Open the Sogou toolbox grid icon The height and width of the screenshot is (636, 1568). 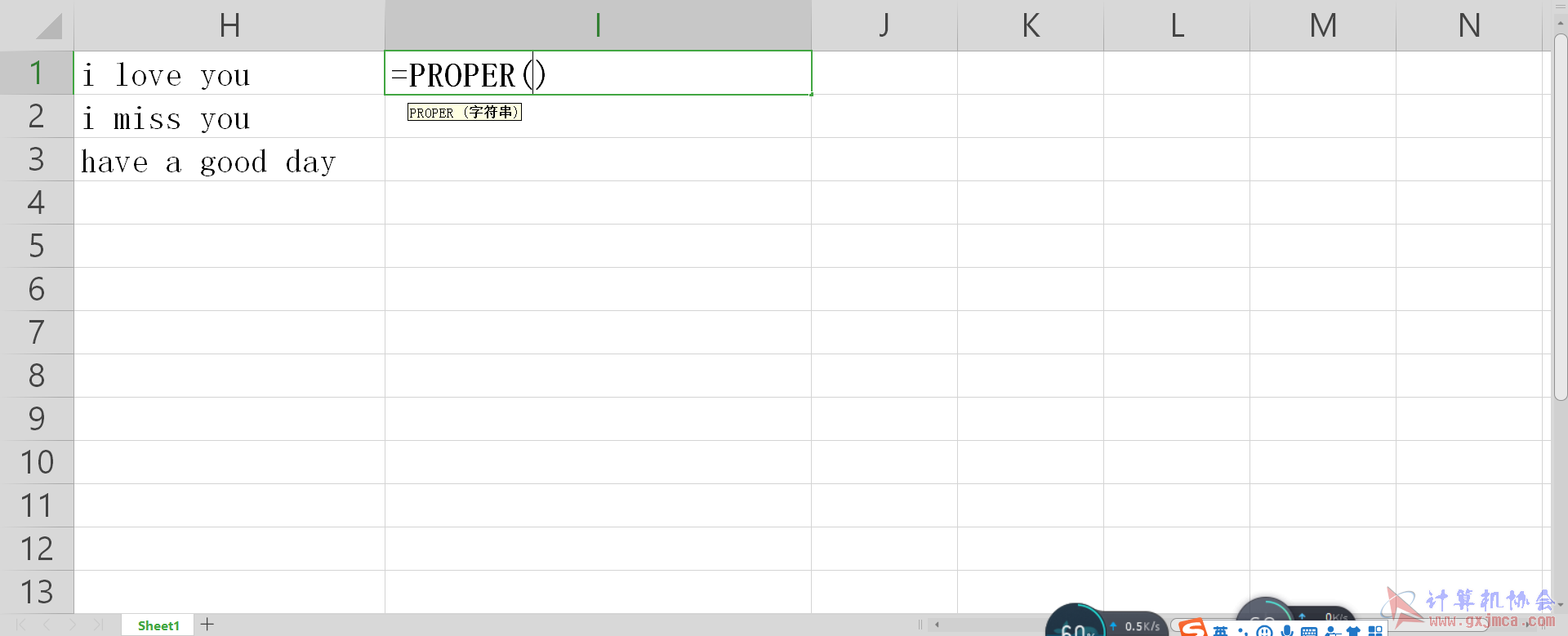[x=1375, y=631]
